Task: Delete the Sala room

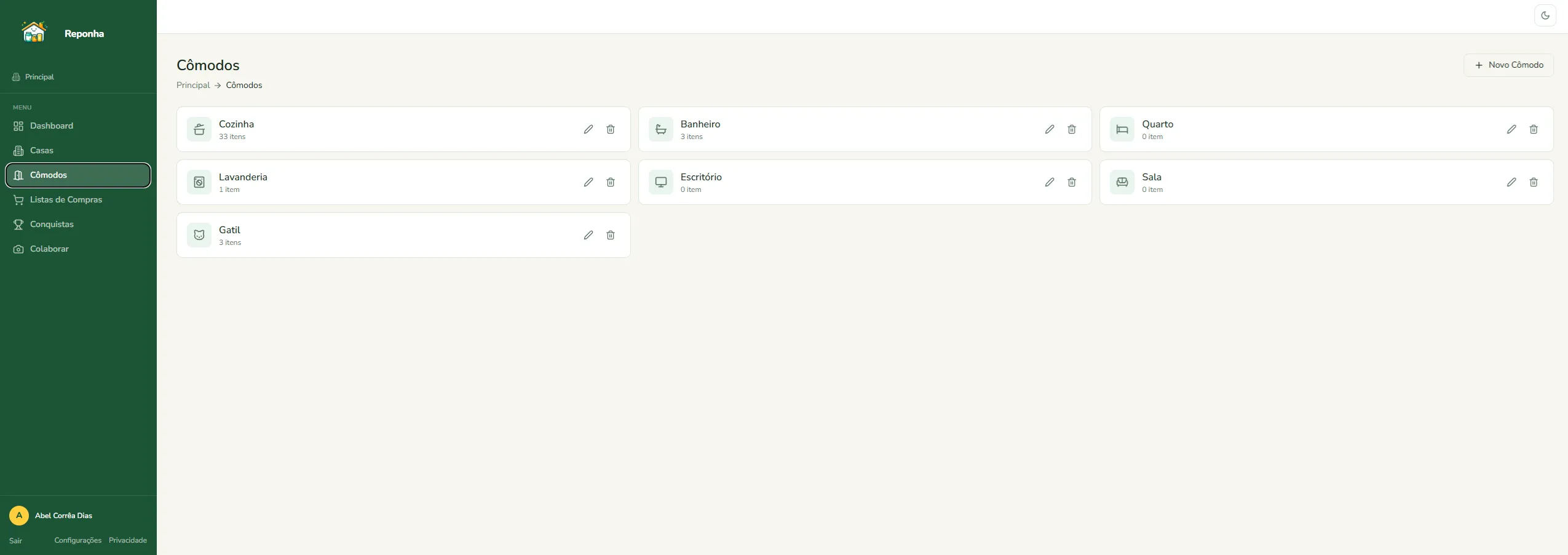Action: pyautogui.click(x=1534, y=182)
